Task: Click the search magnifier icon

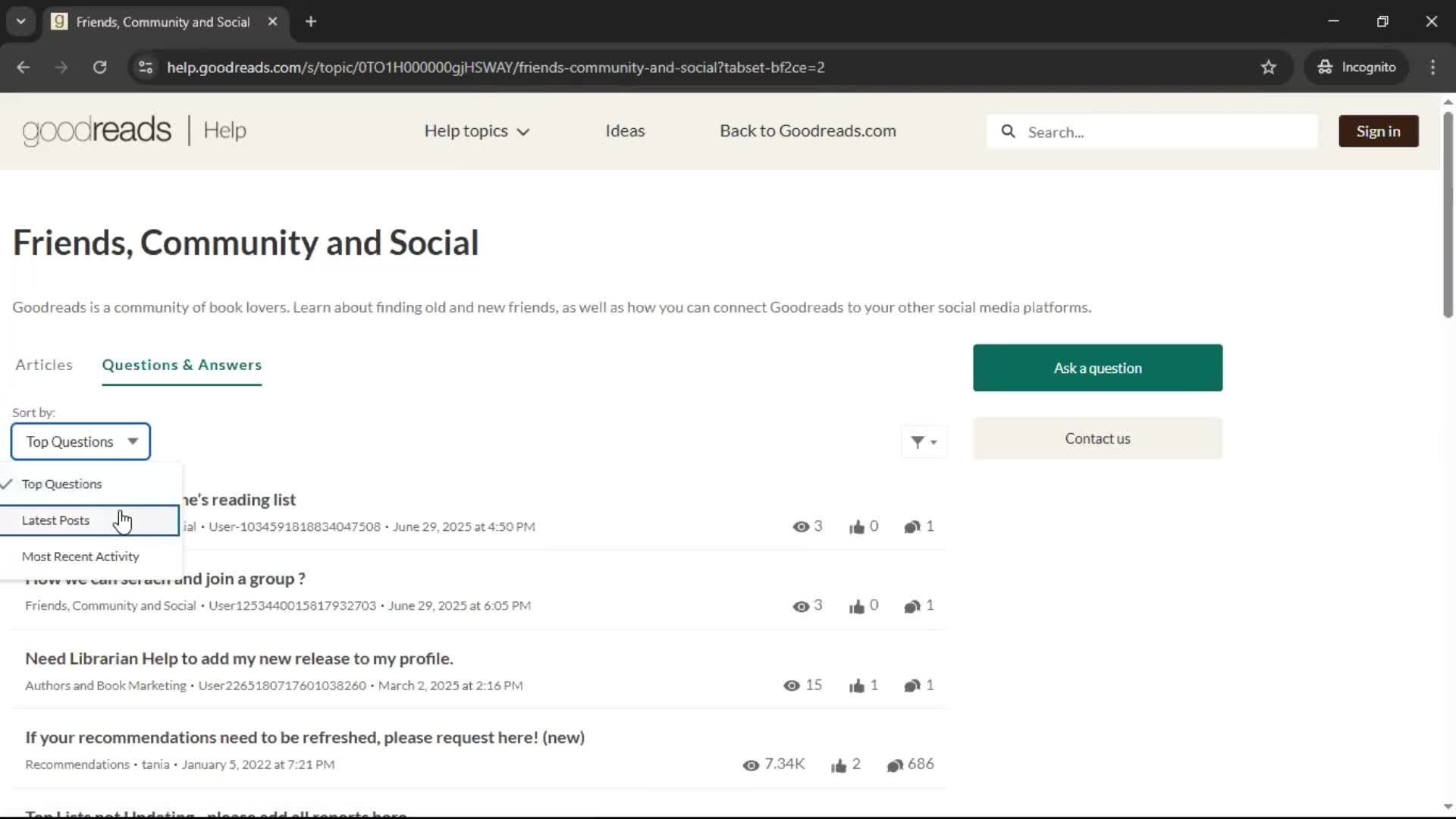Action: click(x=1008, y=132)
